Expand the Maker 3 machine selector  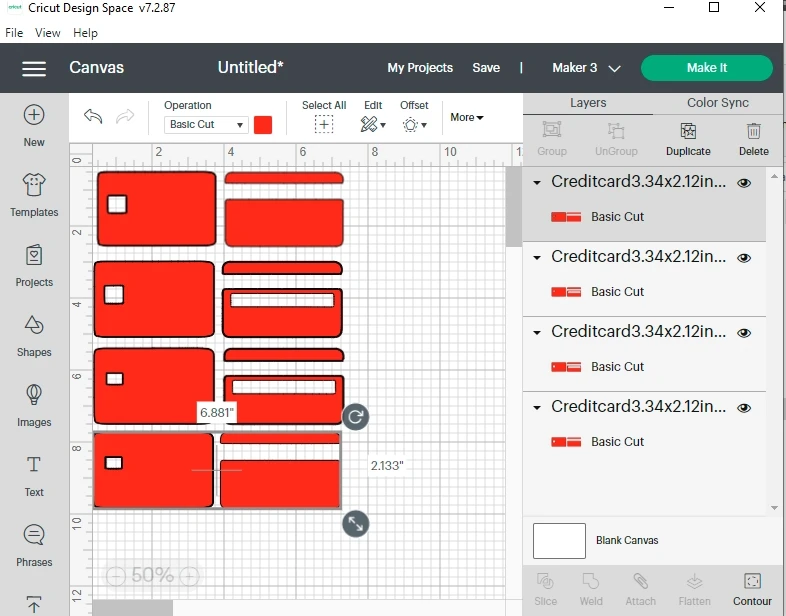click(586, 68)
